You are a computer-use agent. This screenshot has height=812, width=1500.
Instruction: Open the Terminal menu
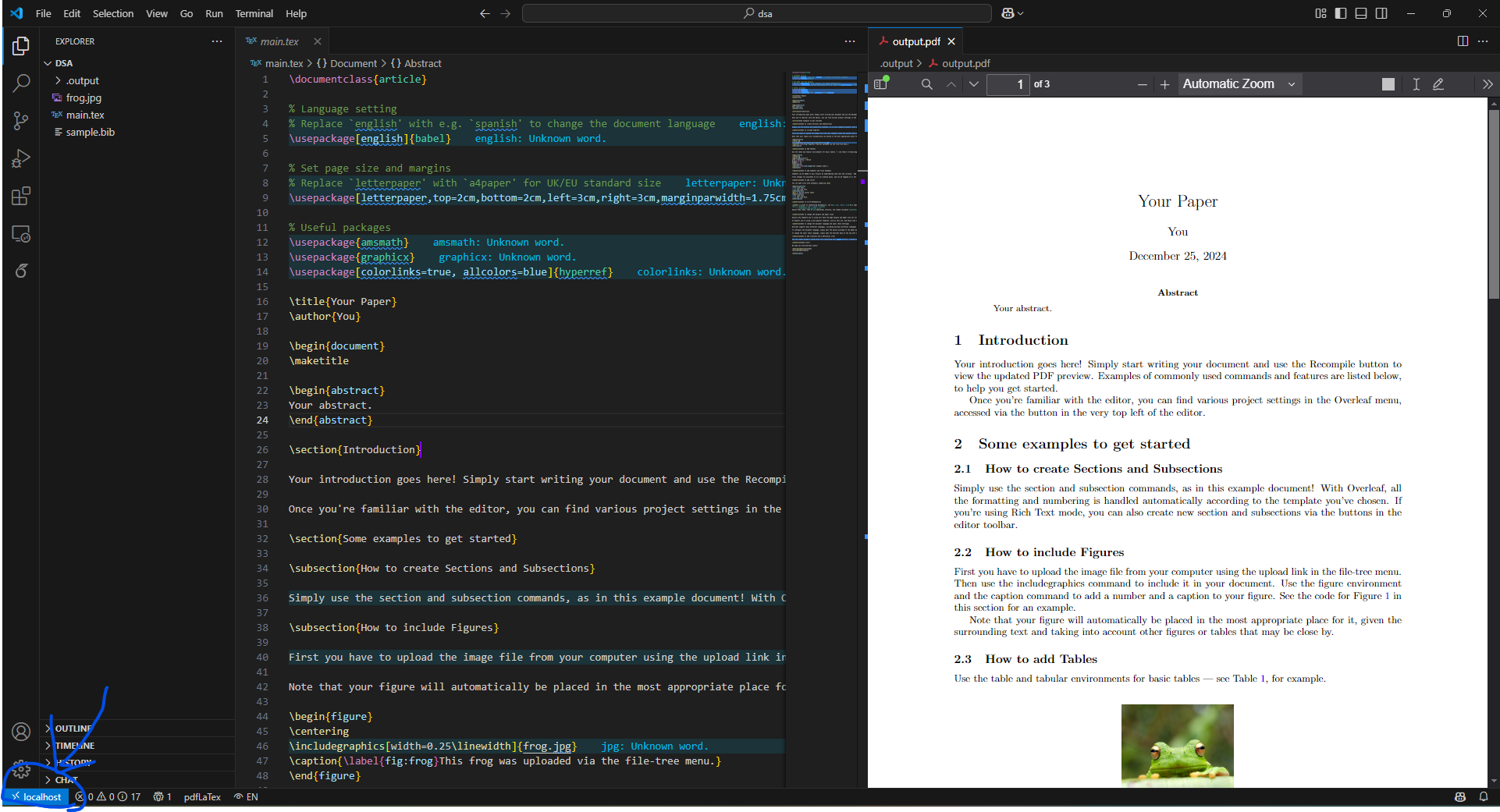254,13
